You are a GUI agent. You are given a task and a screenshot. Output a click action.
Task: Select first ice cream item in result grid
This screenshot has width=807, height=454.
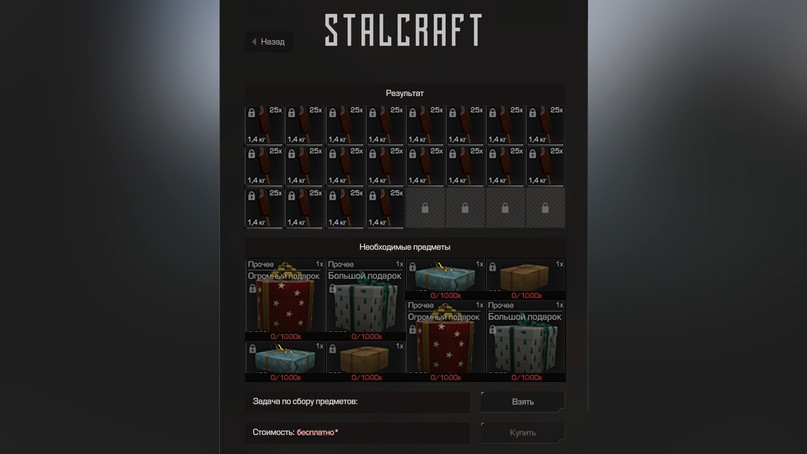pos(265,125)
